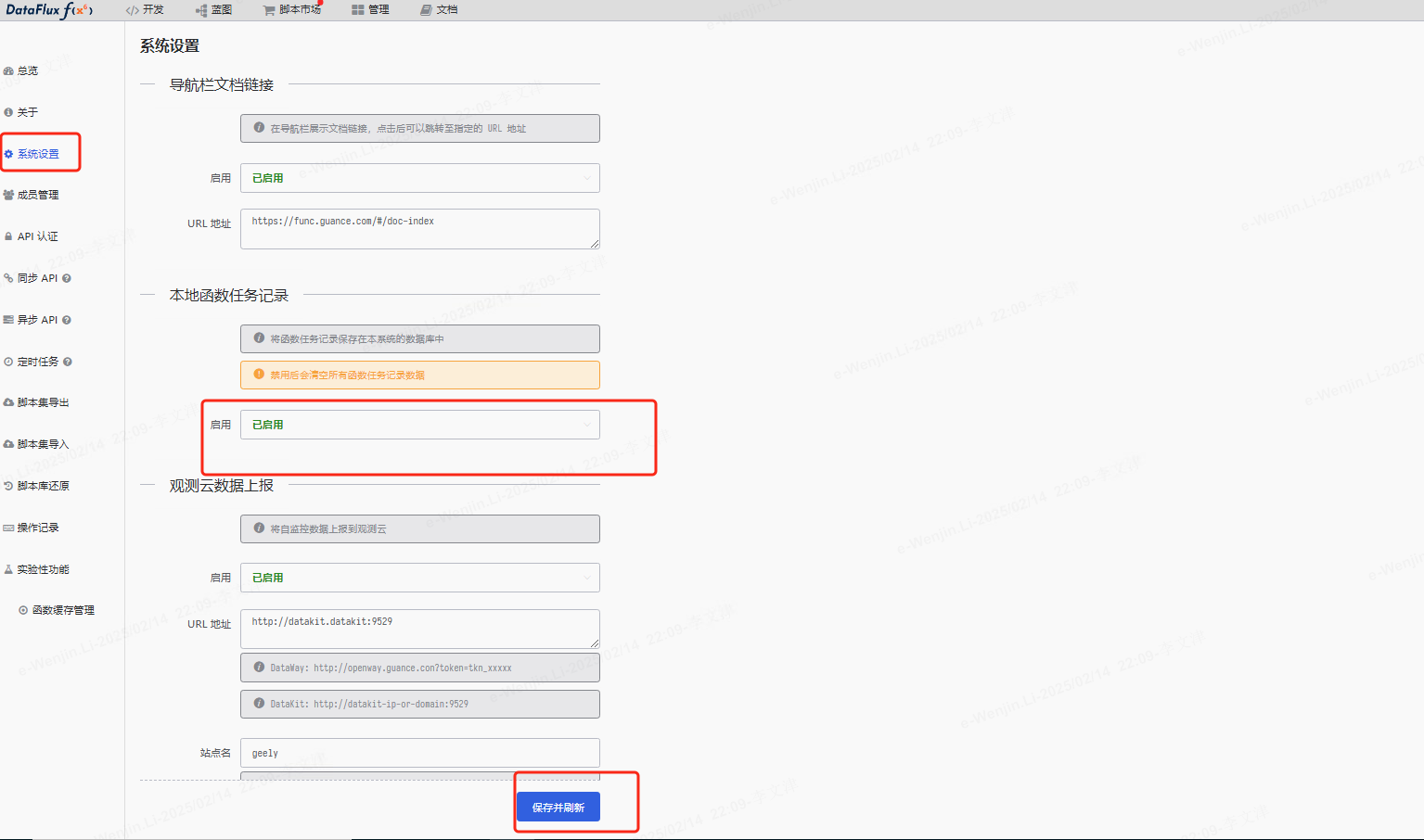Viewport: 1424px width, 840px height.
Task: Click the 管理 grid icon in navbar
Action: (x=357, y=10)
